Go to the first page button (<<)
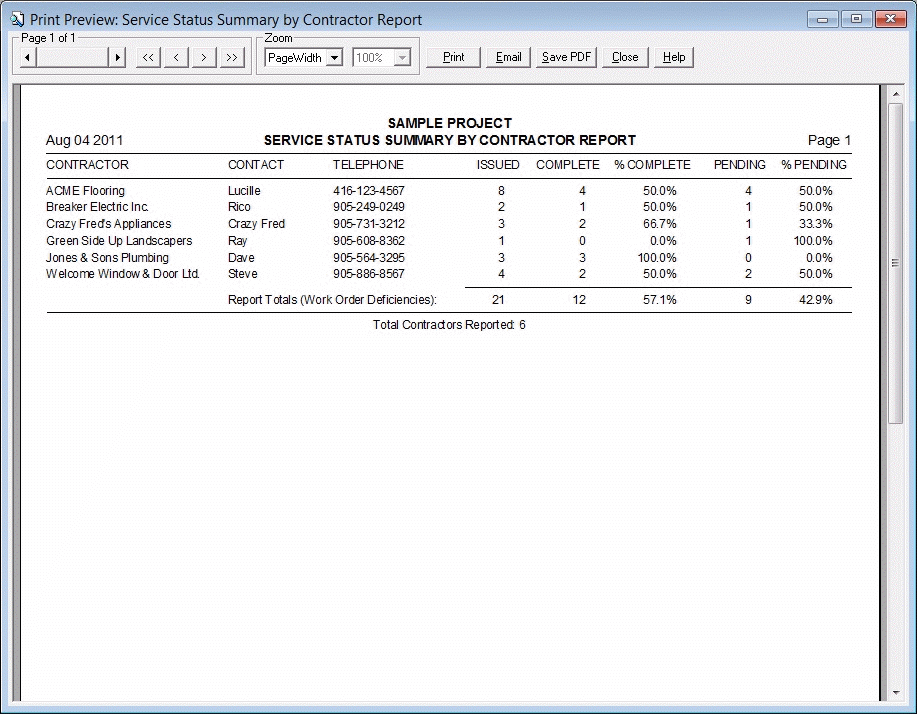 pos(149,57)
